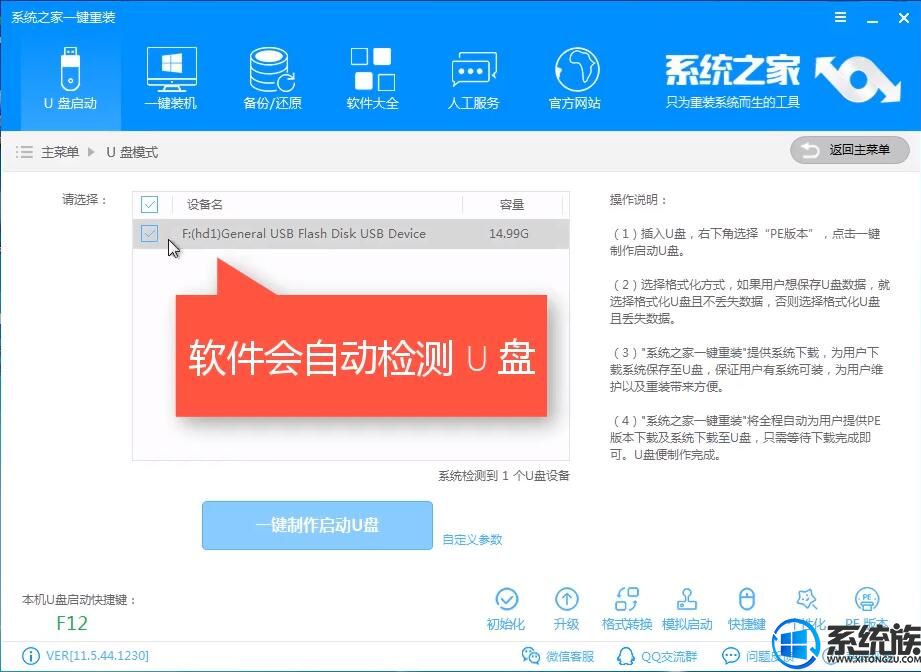Click the 14.99G capacity value
Screen dimensions: 921x672
point(509,234)
